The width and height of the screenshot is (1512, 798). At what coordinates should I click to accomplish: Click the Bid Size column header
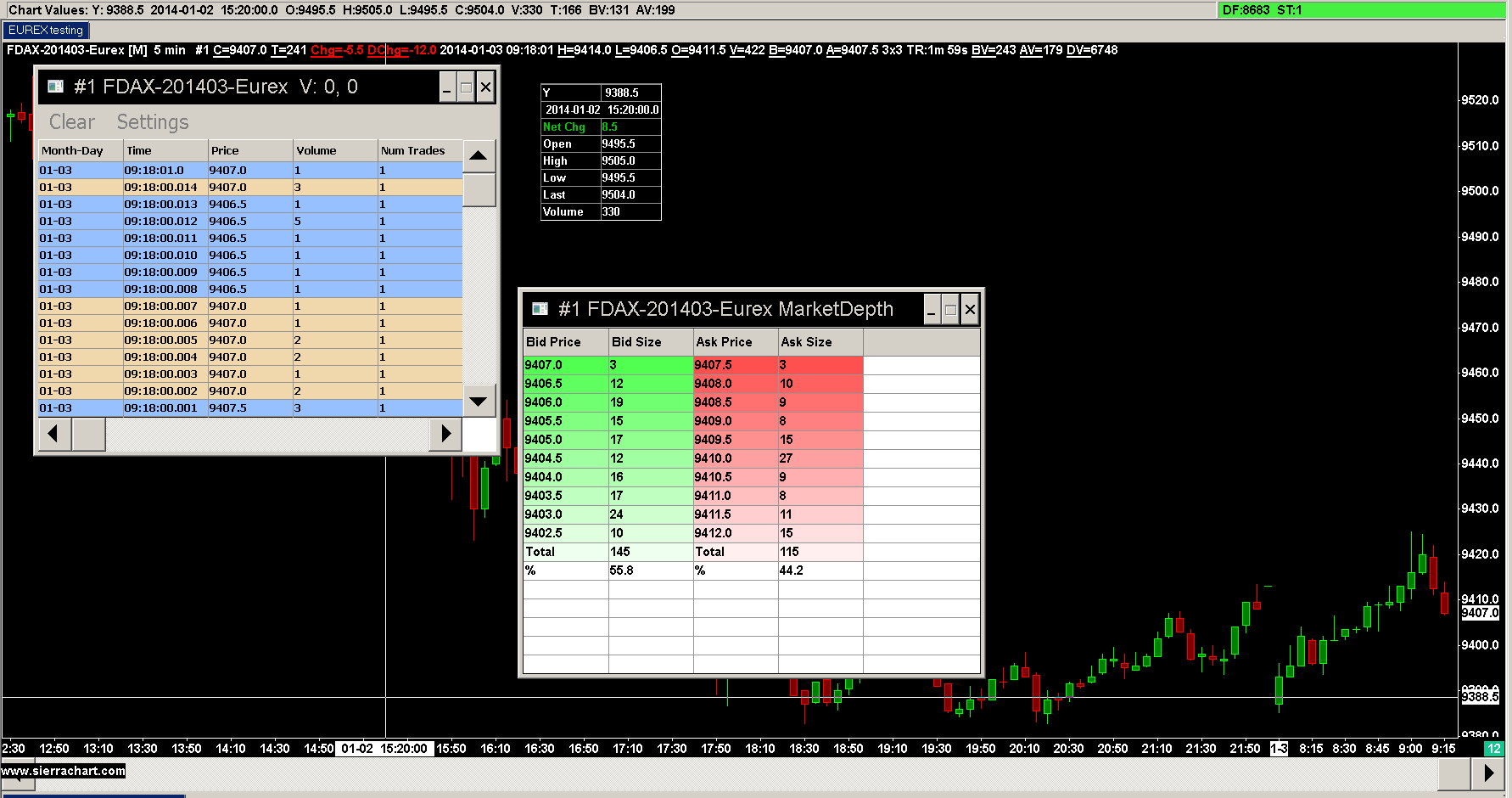coord(651,342)
